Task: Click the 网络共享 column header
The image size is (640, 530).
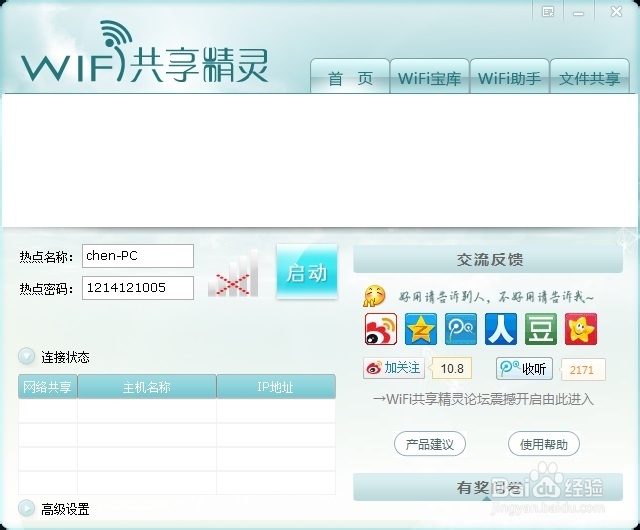Action: point(48,386)
